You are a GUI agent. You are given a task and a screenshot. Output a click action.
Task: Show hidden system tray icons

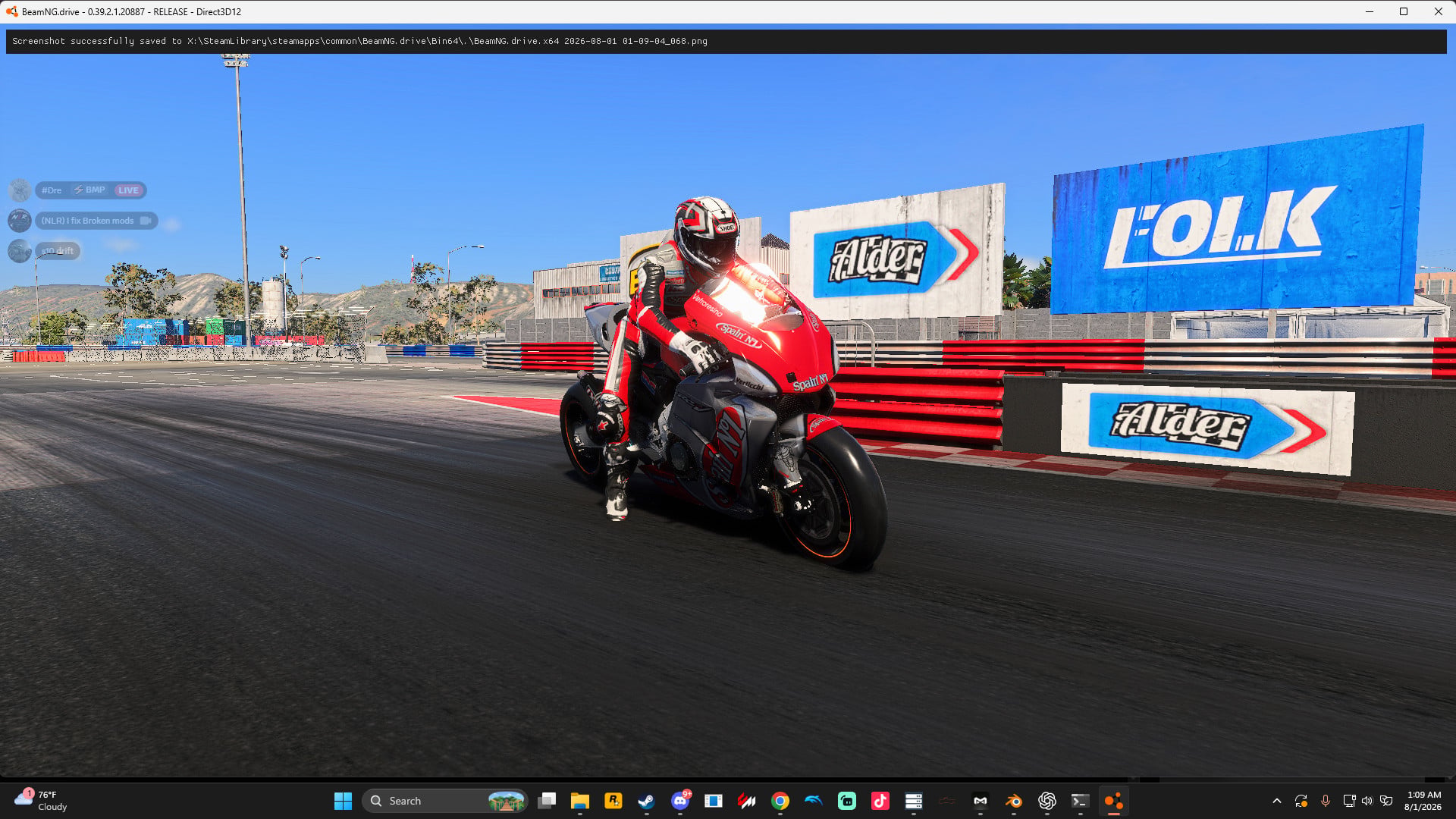coord(1277,801)
